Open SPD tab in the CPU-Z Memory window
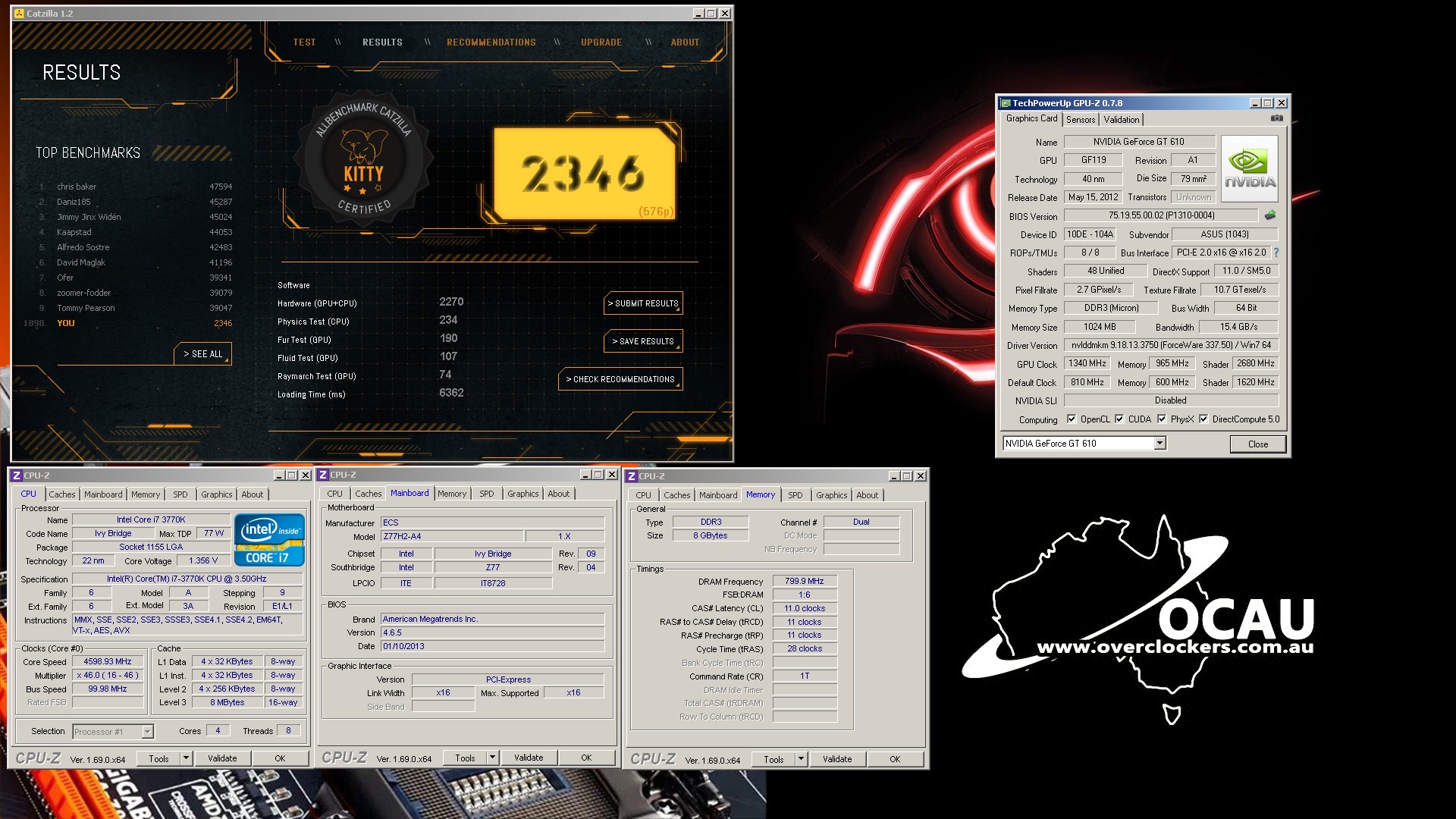This screenshot has width=1456, height=819. 795,495
